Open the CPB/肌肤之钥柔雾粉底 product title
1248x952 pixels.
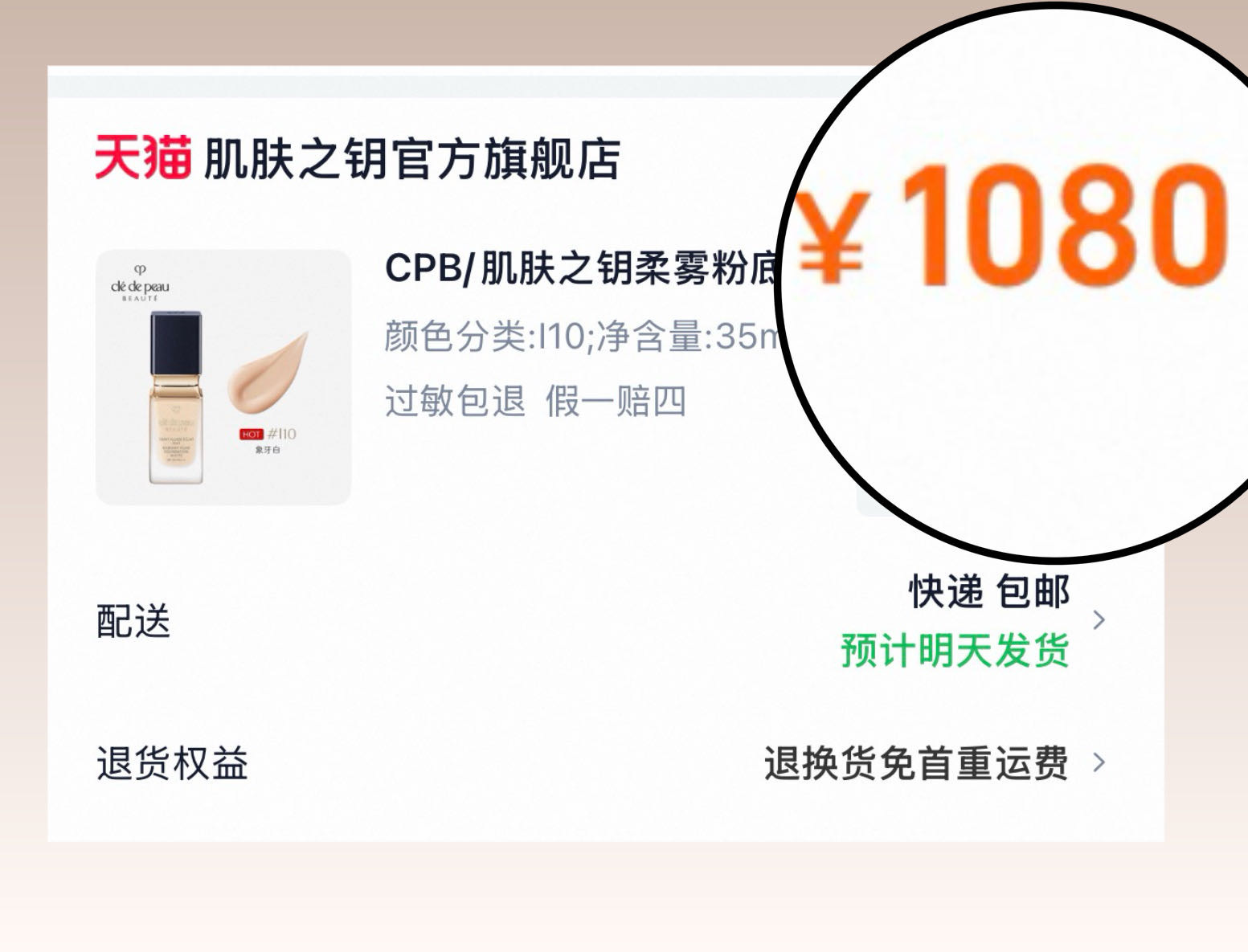(x=582, y=269)
